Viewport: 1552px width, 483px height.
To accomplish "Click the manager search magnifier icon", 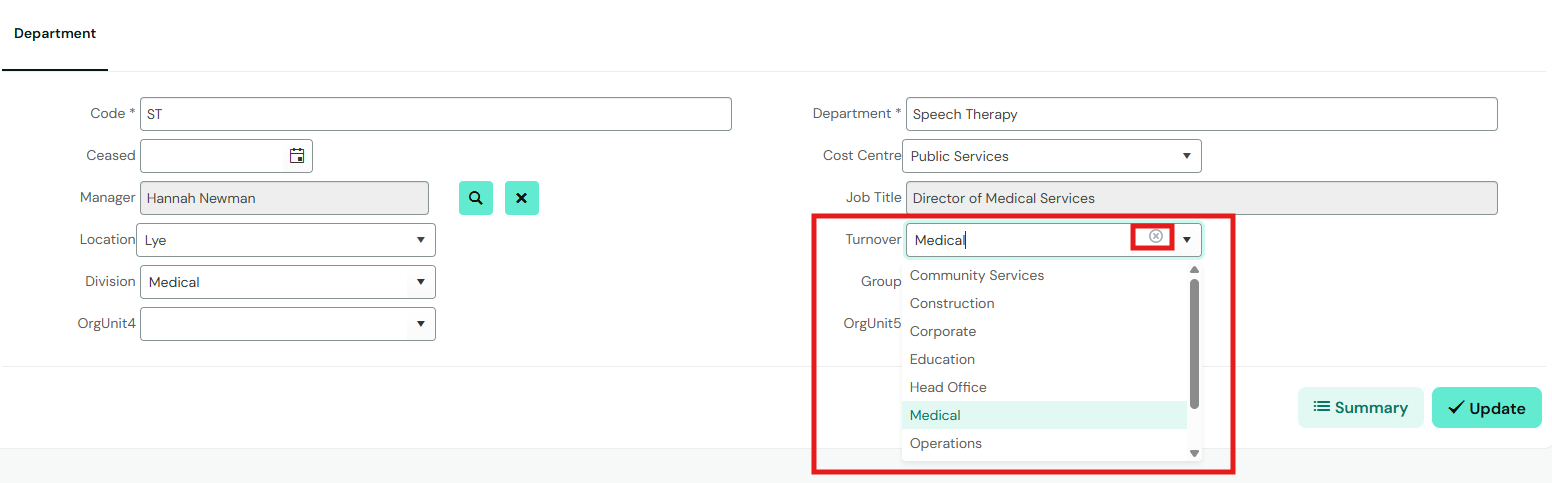I will pyautogui.click(x=476, y=198).
